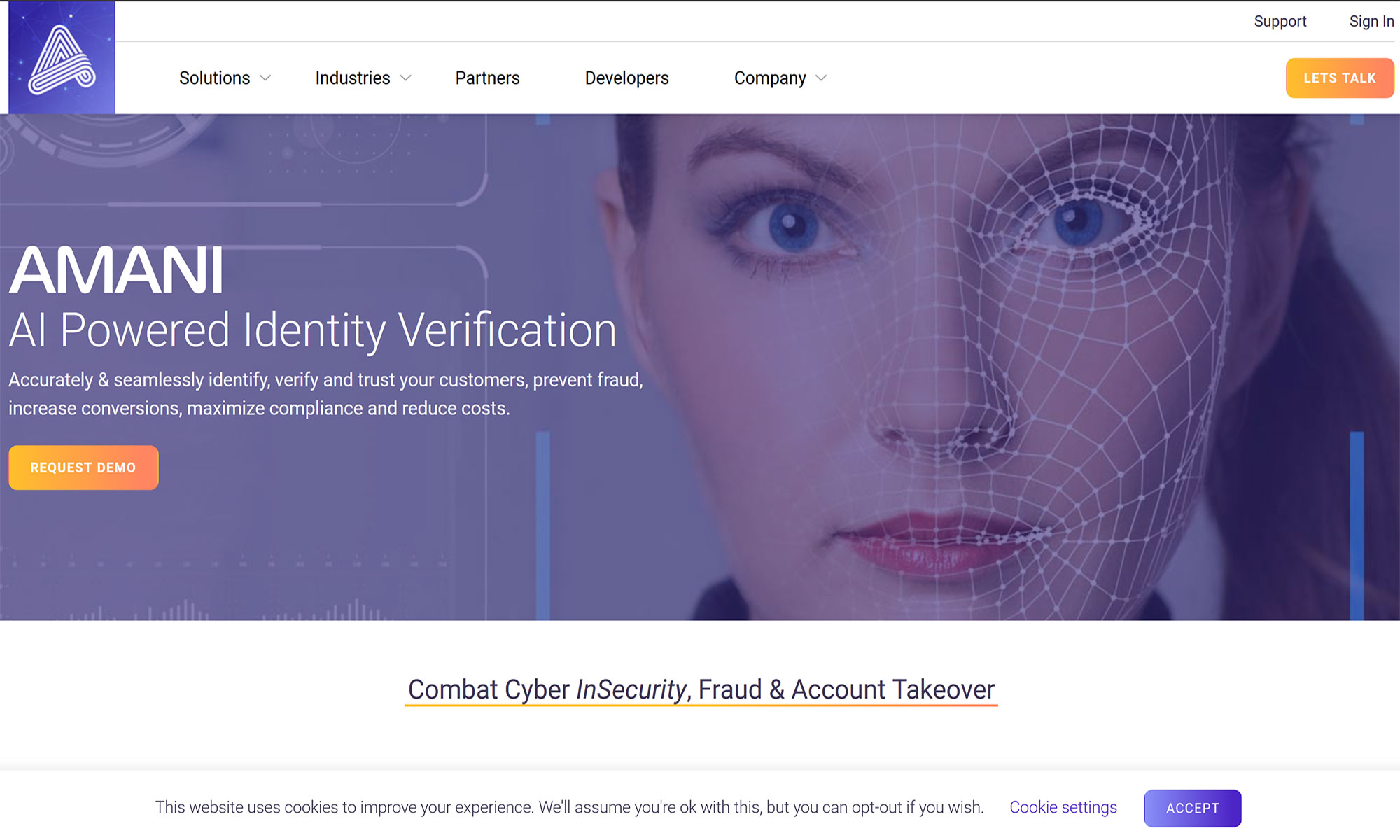This screenshot has width=1400, height=840.
Task: Click the Partners menu item
Action: [x=486, y=78]
